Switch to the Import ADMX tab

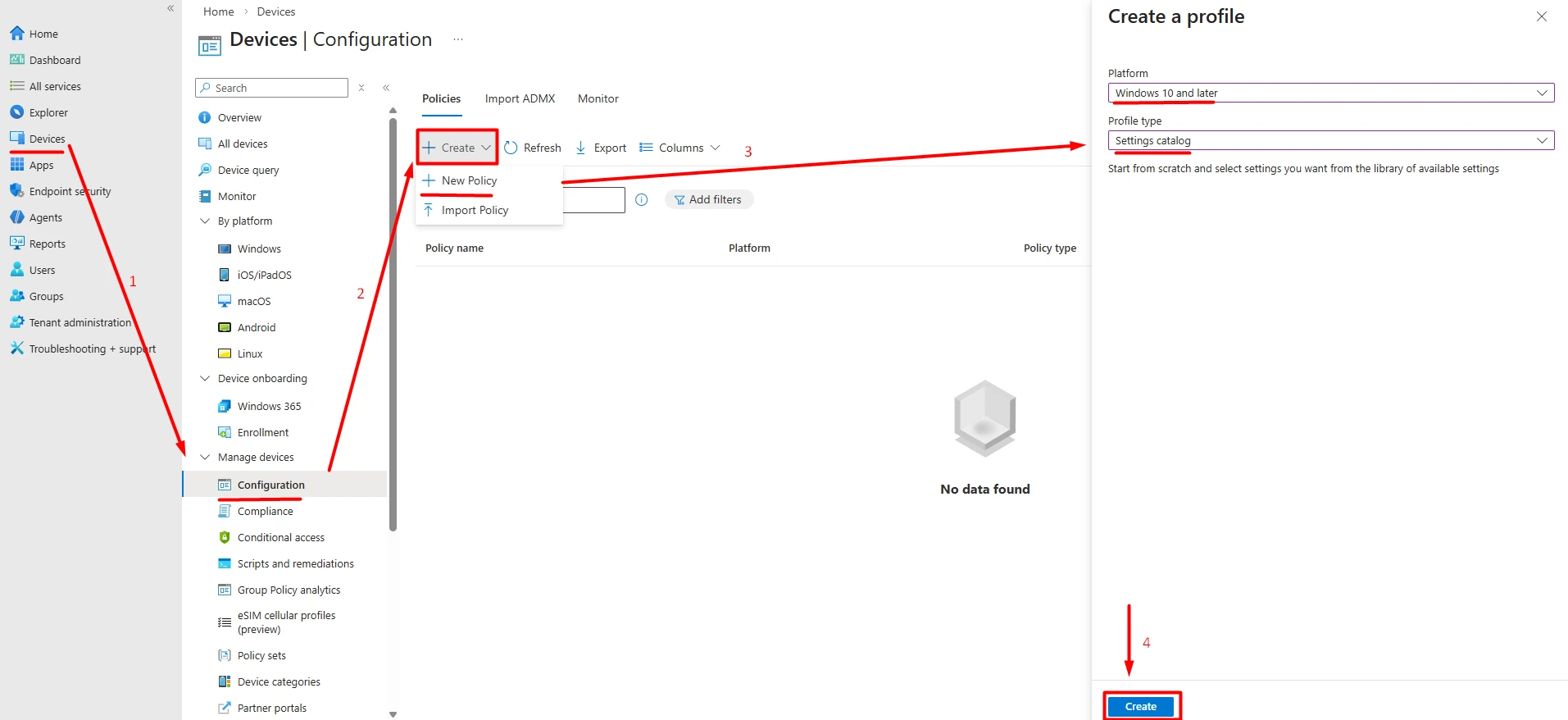click(520, 98)
